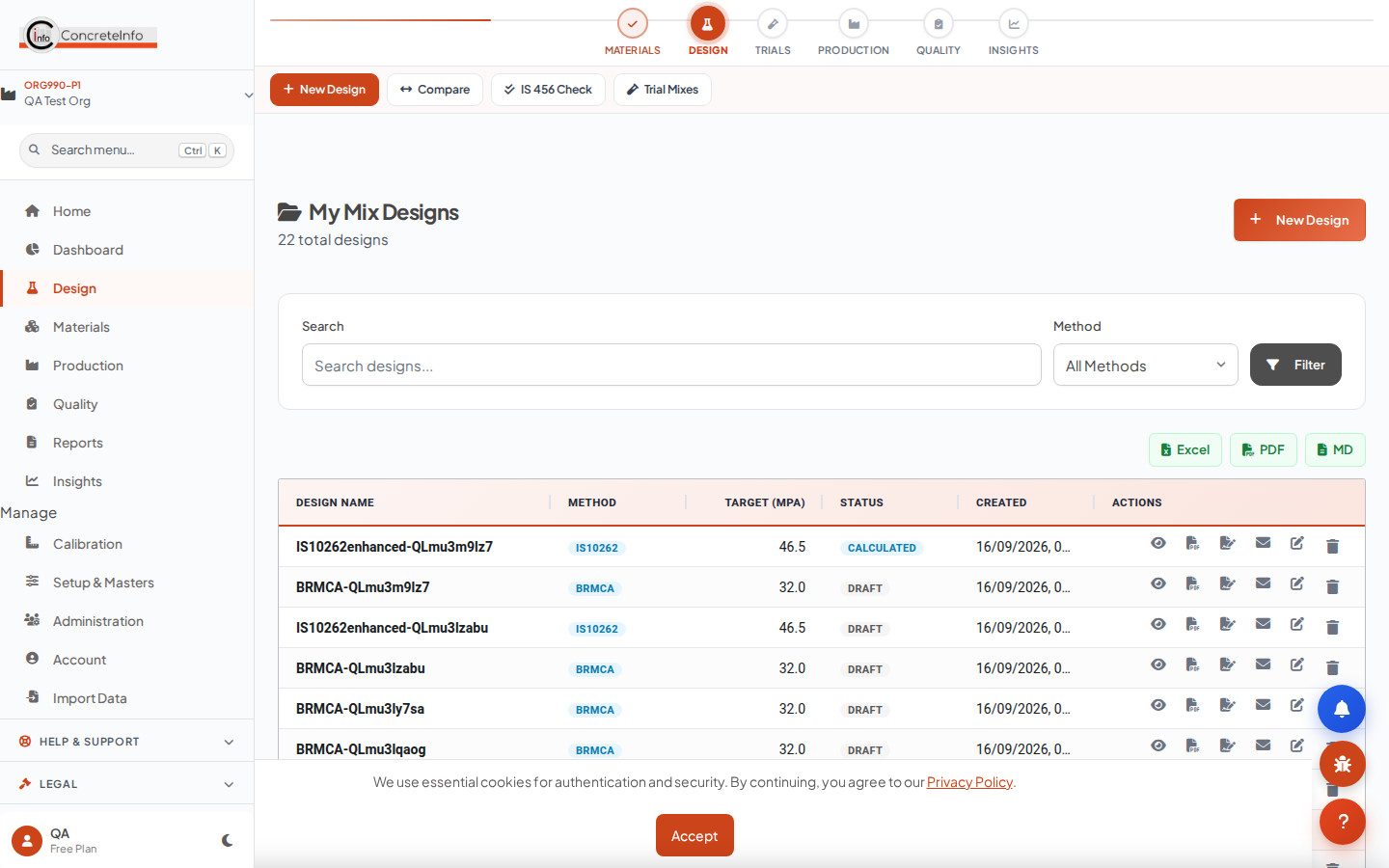This screenshot has width=1389, height=868.
Task: Open the bug report floating button
Action: tap(1342, 765)
